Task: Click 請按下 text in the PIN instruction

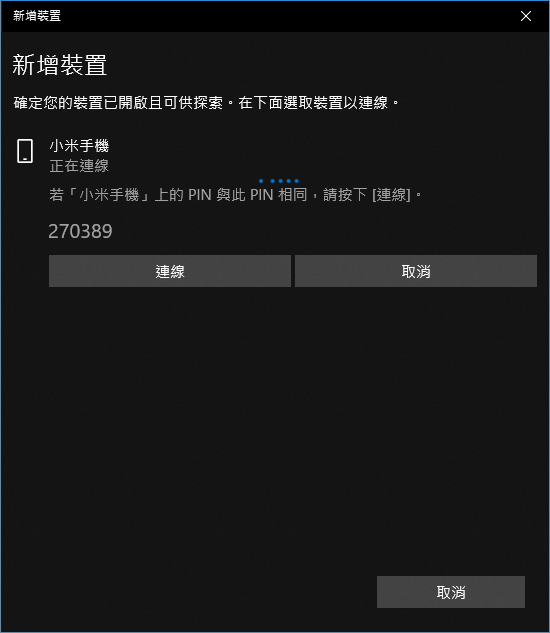Action: 345,195
